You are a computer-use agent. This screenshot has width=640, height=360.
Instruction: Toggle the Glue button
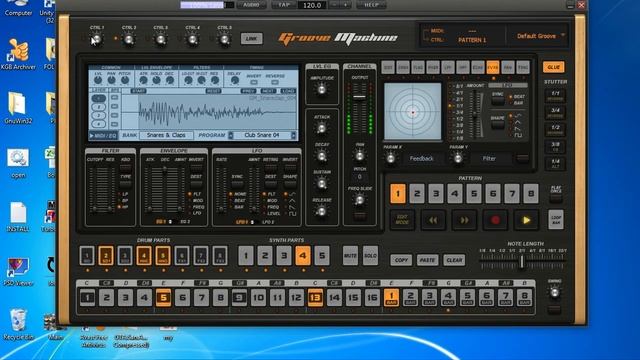click(553, 67)
